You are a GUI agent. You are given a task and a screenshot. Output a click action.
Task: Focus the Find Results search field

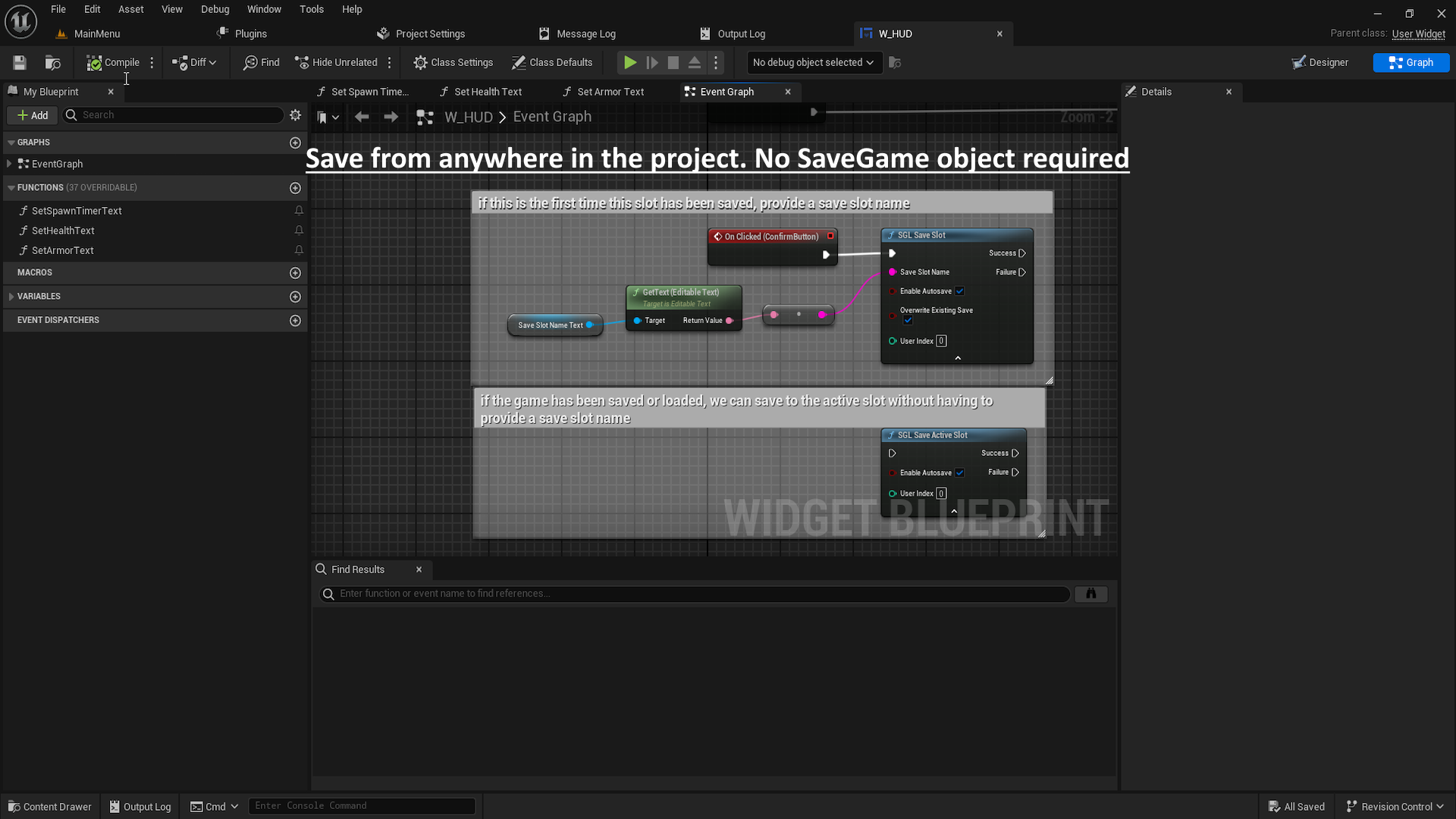point(695,594)
